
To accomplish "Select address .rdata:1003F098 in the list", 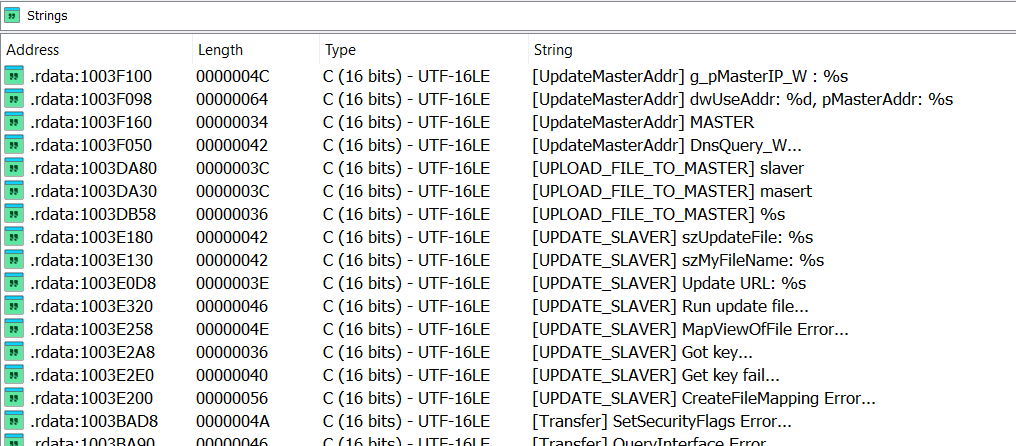I will point(91,99).
